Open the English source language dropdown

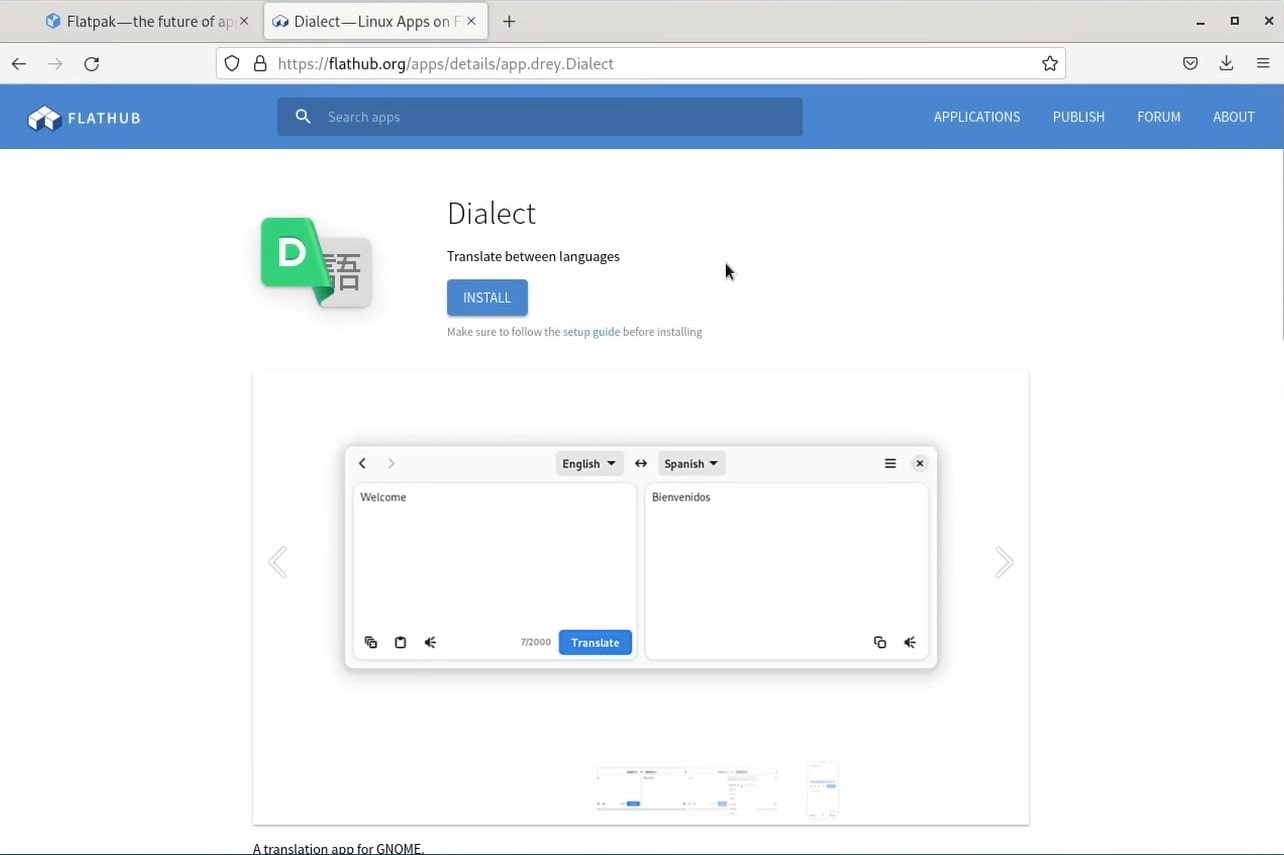point(589,464)
